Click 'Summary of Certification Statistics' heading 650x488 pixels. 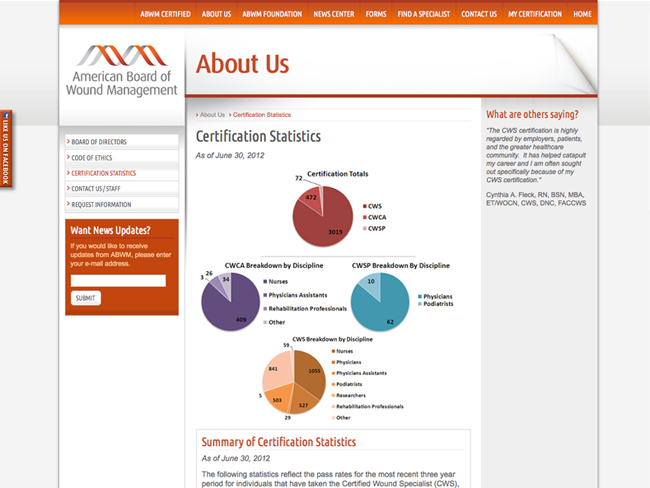coord(279,442)
